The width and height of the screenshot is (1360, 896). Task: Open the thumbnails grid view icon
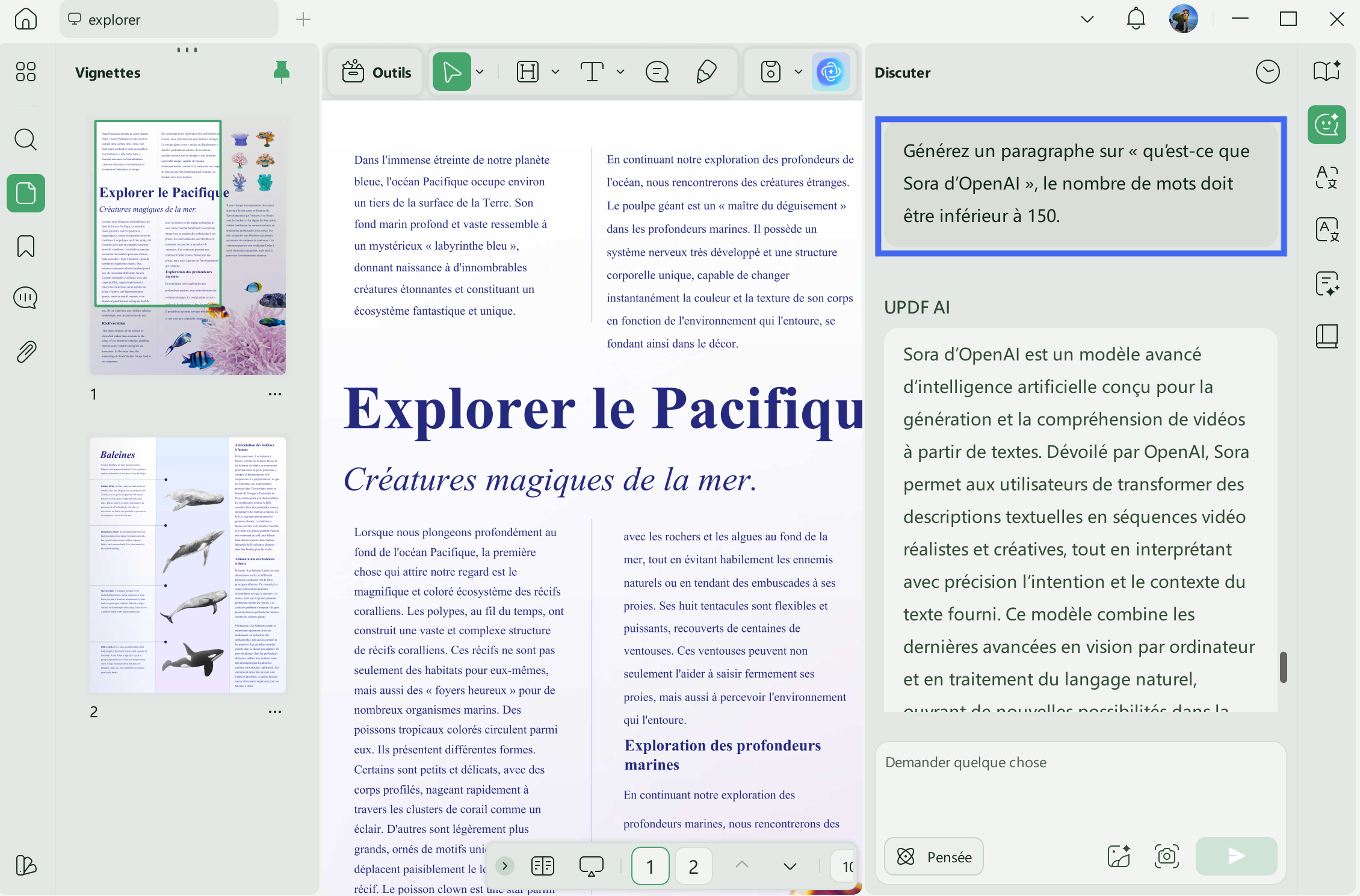pyautogui.click(x=26, y=72)
